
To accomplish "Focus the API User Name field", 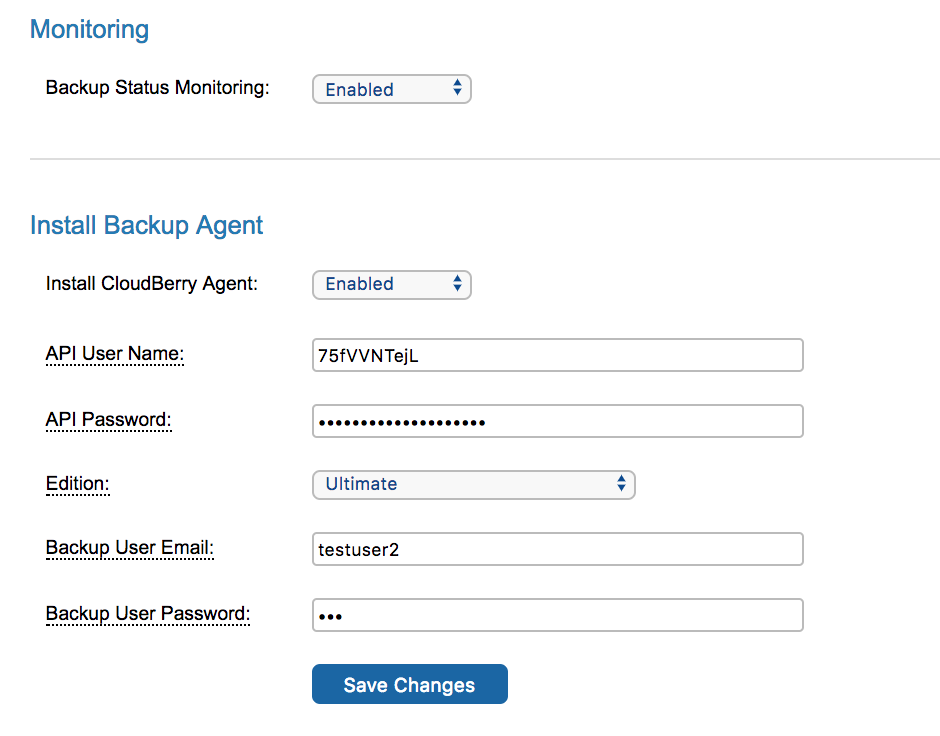I will tap(558, 355).
